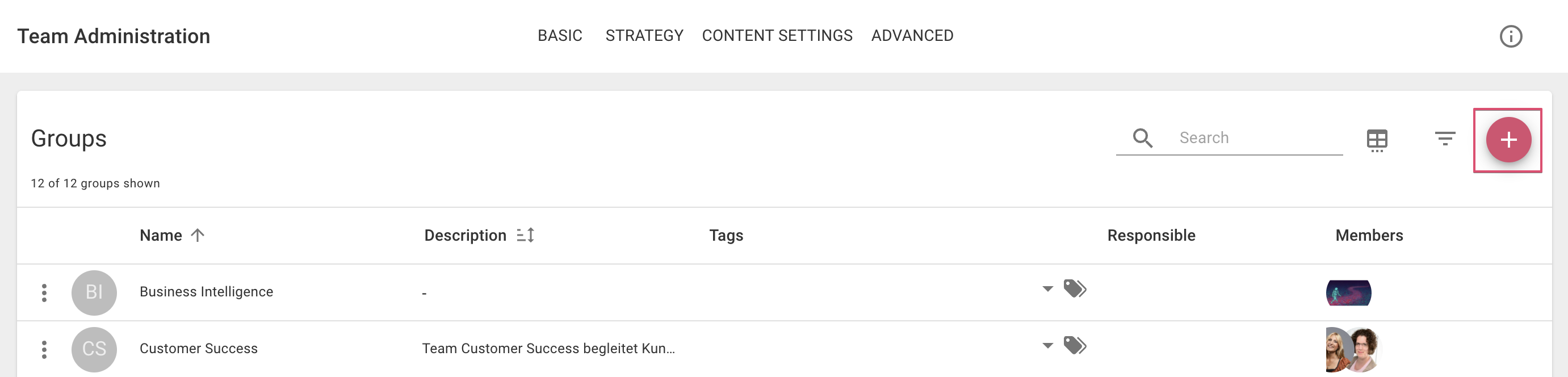Click the search magnifier icon
The width and height of the screenshot is (1568, 377).
click(1142, 139)
